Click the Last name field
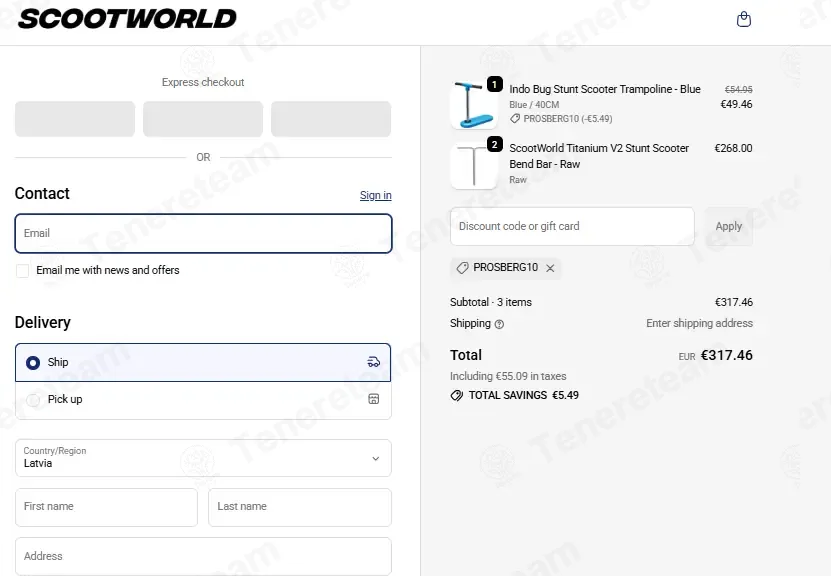This screenshot has height=576, width=831. click(300, 507)
